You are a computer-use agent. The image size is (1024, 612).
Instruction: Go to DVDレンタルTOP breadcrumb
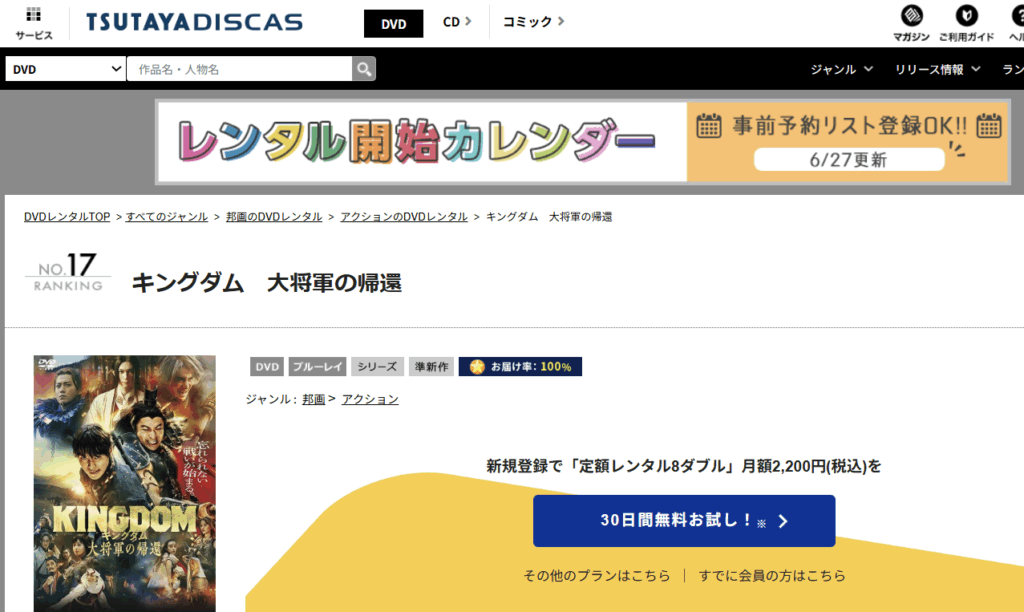point(67,217)
